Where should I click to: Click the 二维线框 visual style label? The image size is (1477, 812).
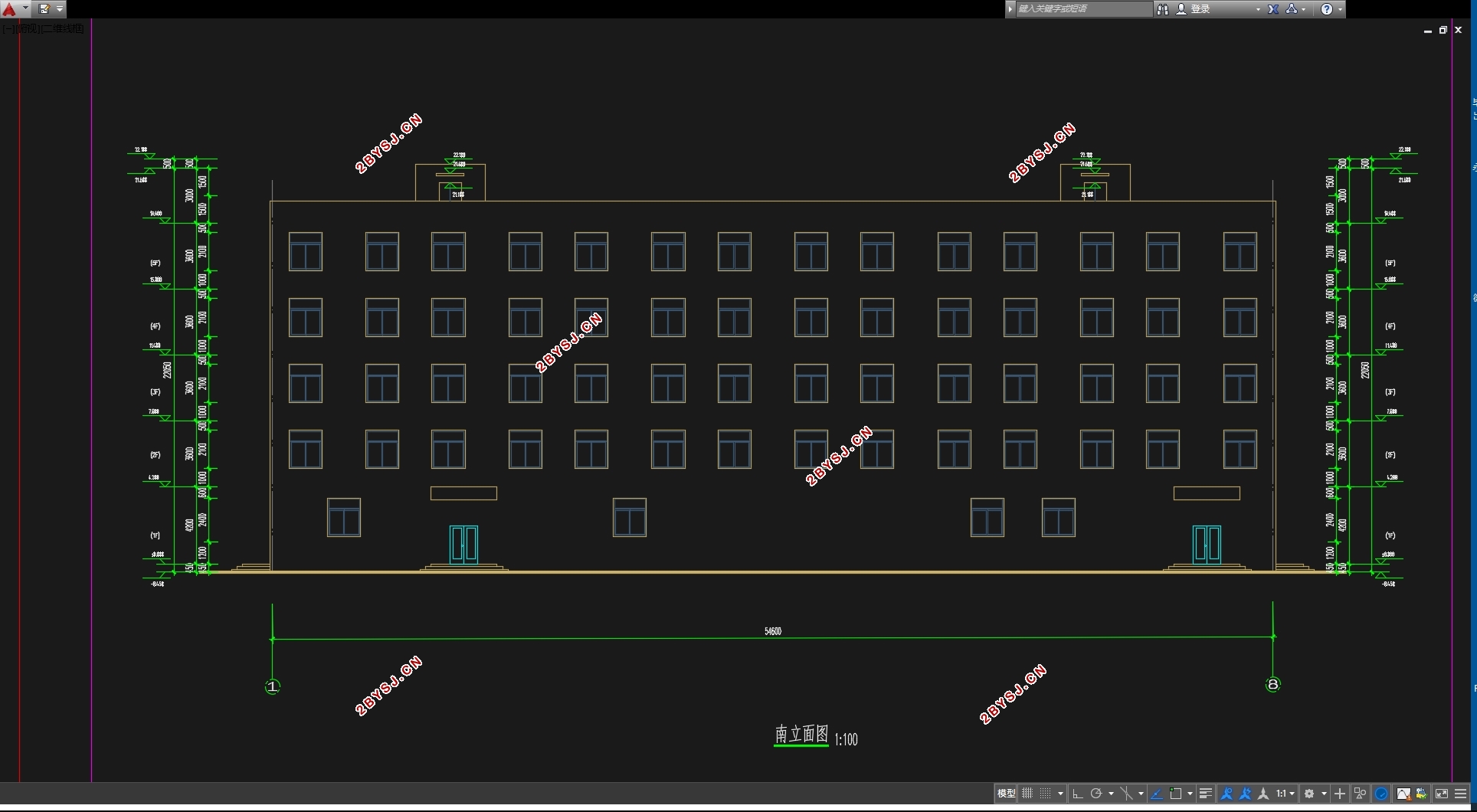tap(63, 28)
